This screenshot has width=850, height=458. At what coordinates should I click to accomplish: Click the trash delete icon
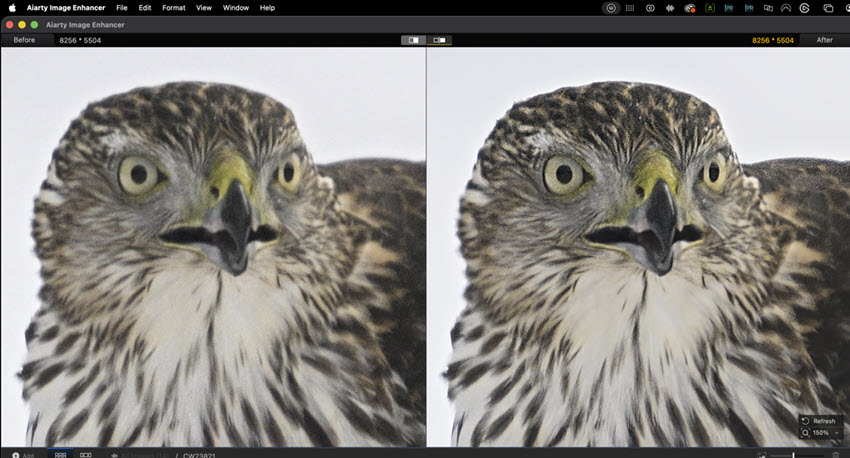pyautogui.click(x=835, y=455)
